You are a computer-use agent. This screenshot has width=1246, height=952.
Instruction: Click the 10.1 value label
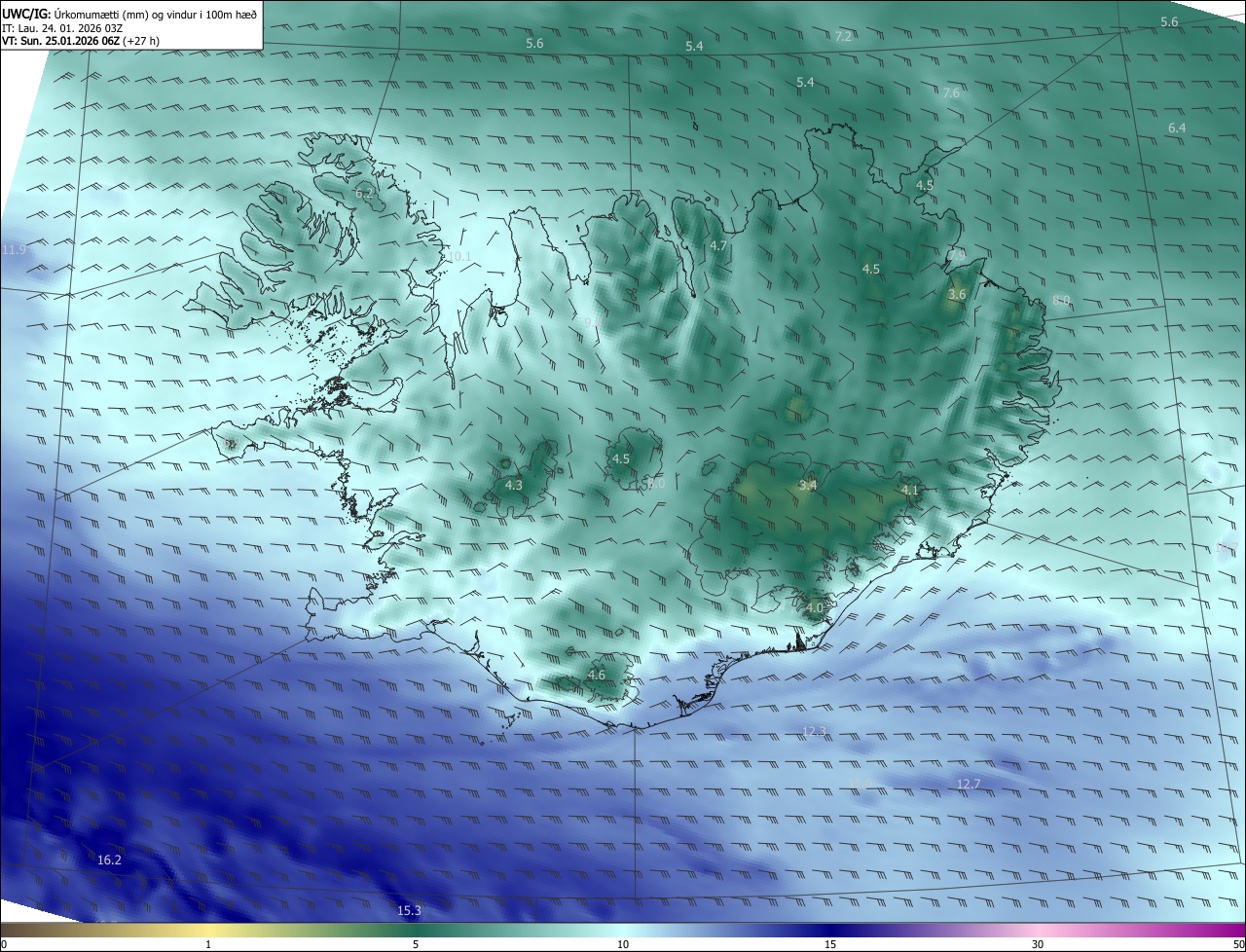point(459,257)
